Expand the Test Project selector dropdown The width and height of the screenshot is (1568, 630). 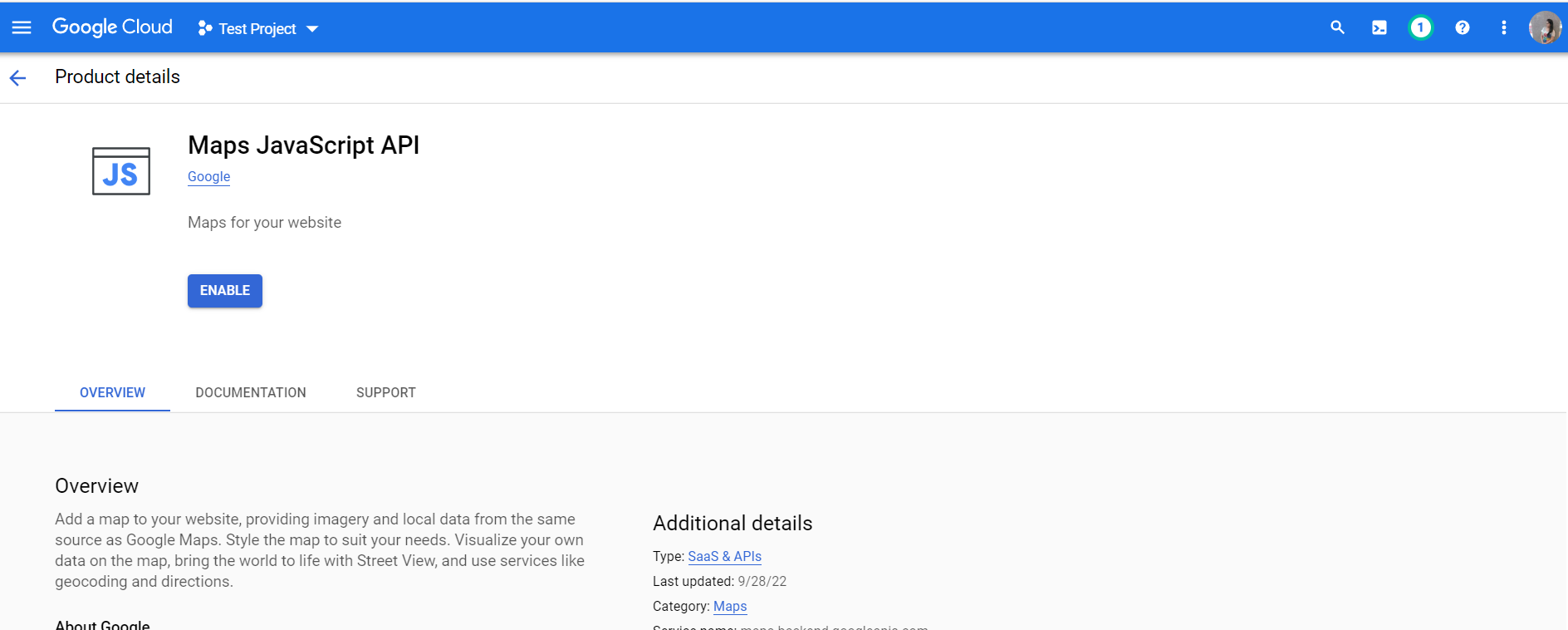(258, 28)
